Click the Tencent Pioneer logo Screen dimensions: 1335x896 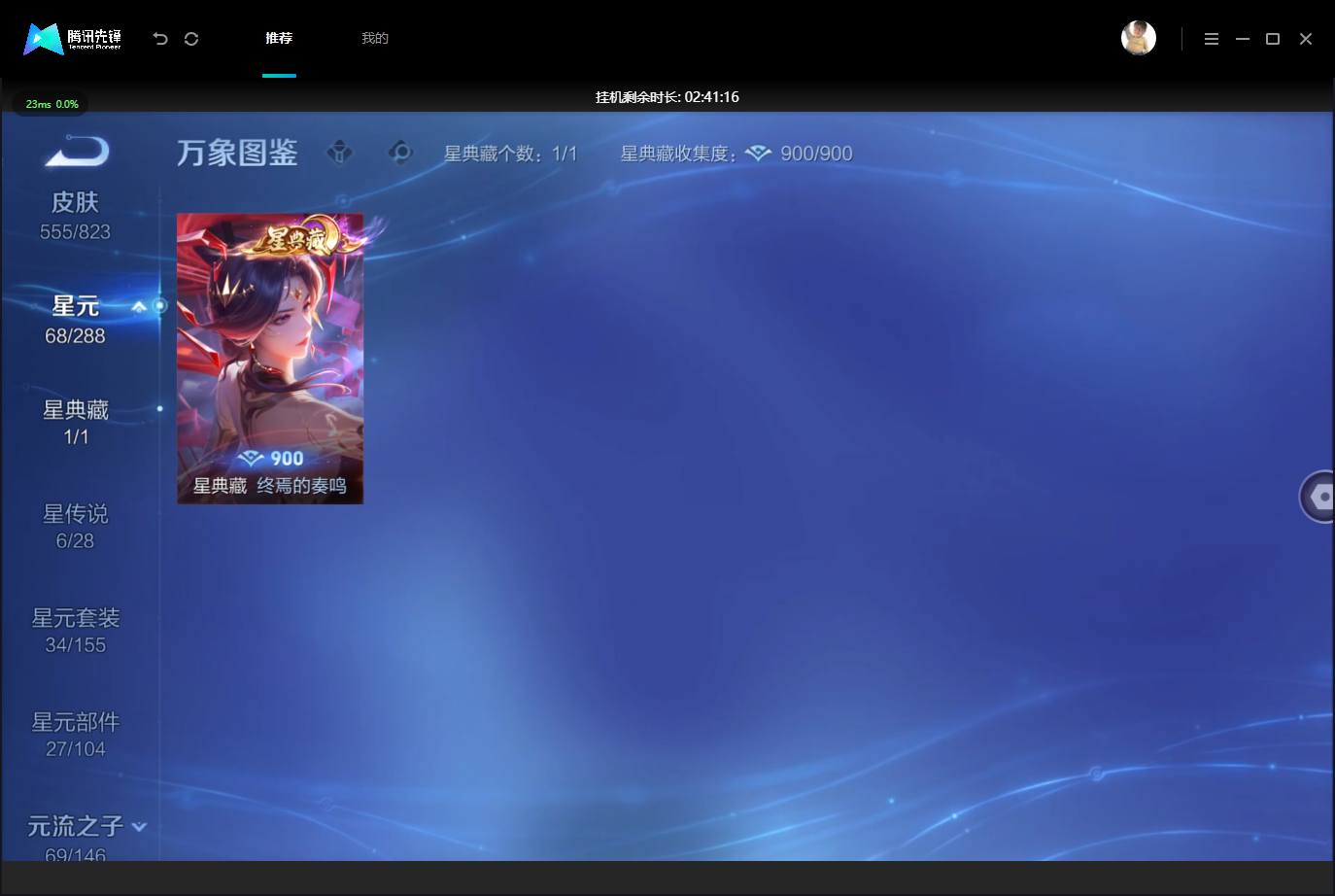(73, 39)
